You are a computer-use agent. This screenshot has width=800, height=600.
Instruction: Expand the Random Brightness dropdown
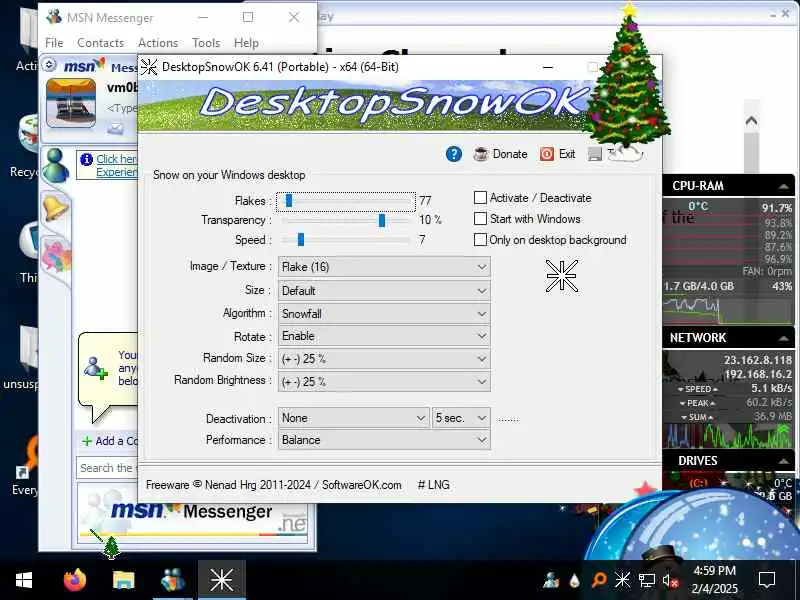(384, 382)
